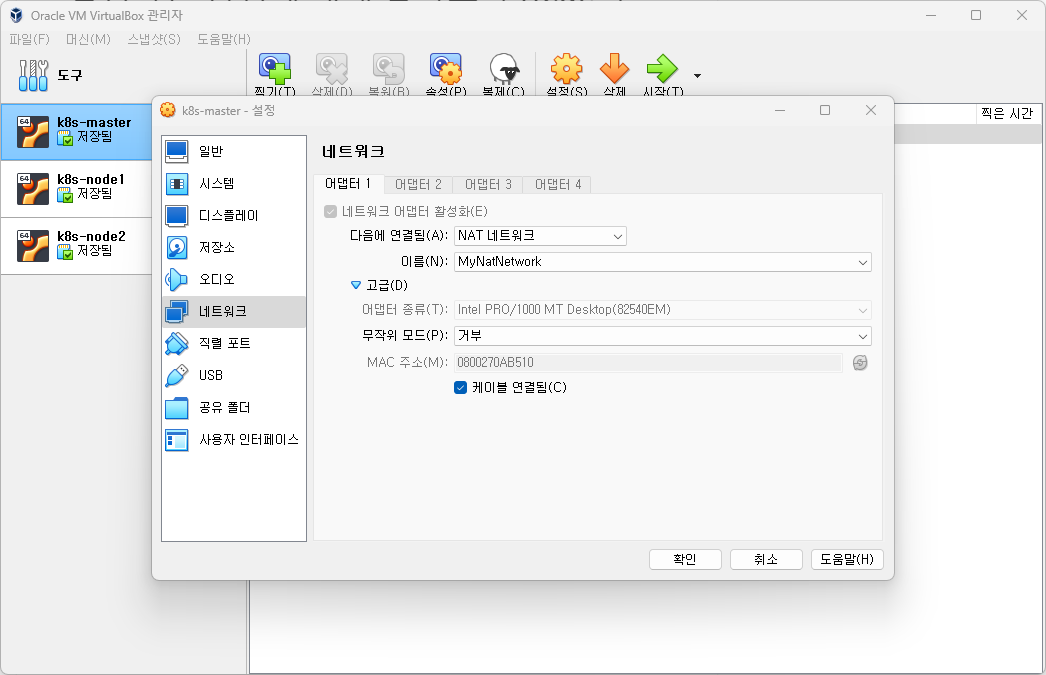This screenshot has width=1046, height=675.
Task: Click the Tools (도구) icon in sidebar
Action: [33, 75]
